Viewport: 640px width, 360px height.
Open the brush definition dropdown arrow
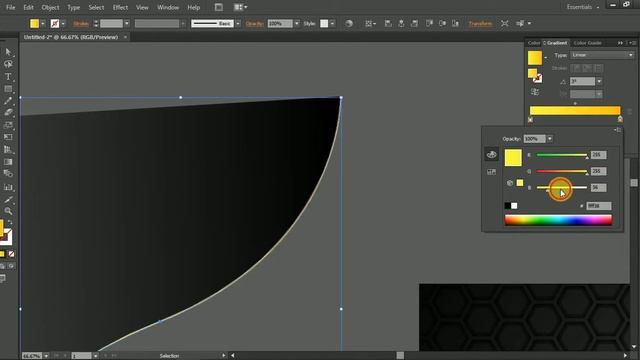tap(238, 24)
